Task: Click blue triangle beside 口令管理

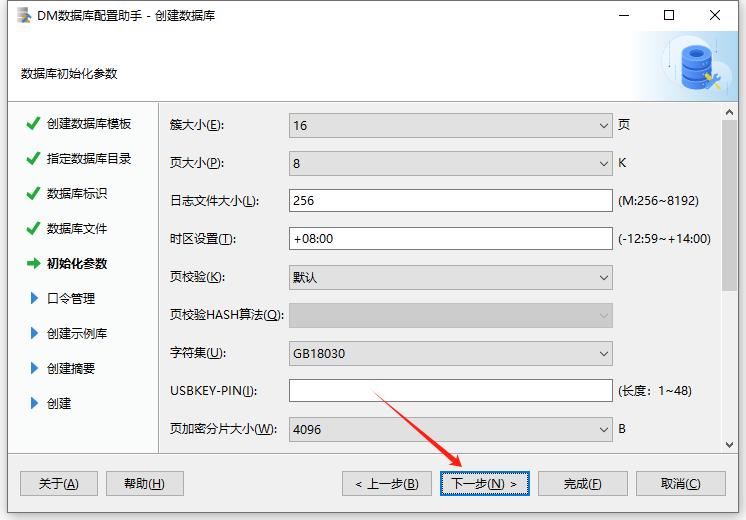Action: [x=35, y=299]
